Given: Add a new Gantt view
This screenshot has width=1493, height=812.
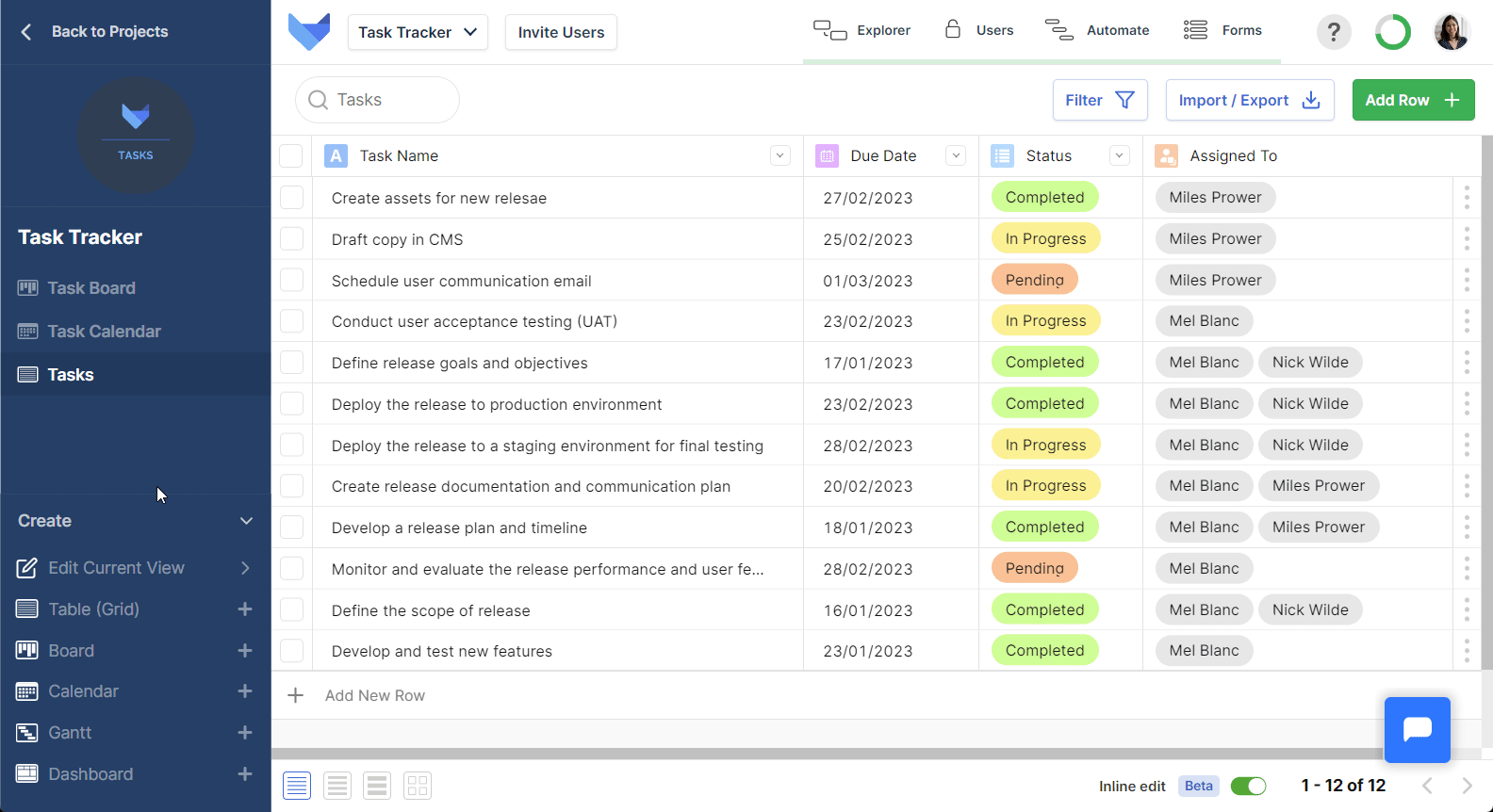Looking at the screenshot, I should 245,733.
